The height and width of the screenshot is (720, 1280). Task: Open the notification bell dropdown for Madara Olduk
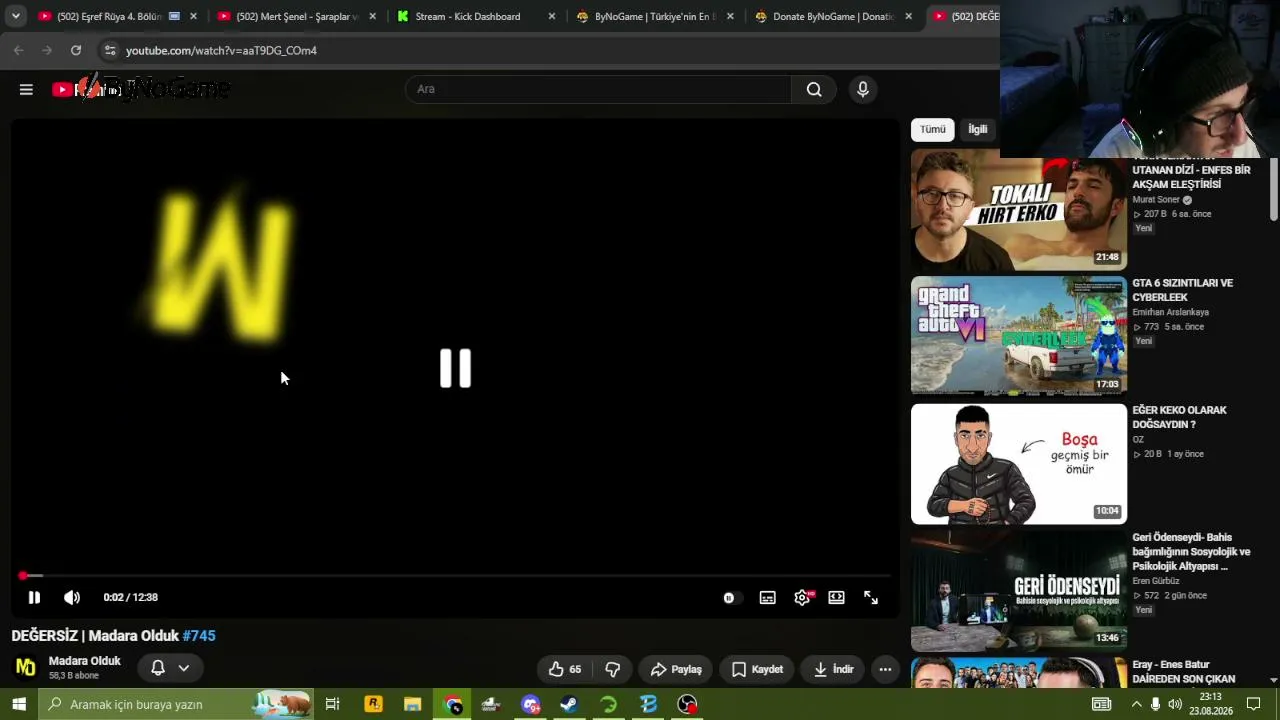click(x=170, y=668)
